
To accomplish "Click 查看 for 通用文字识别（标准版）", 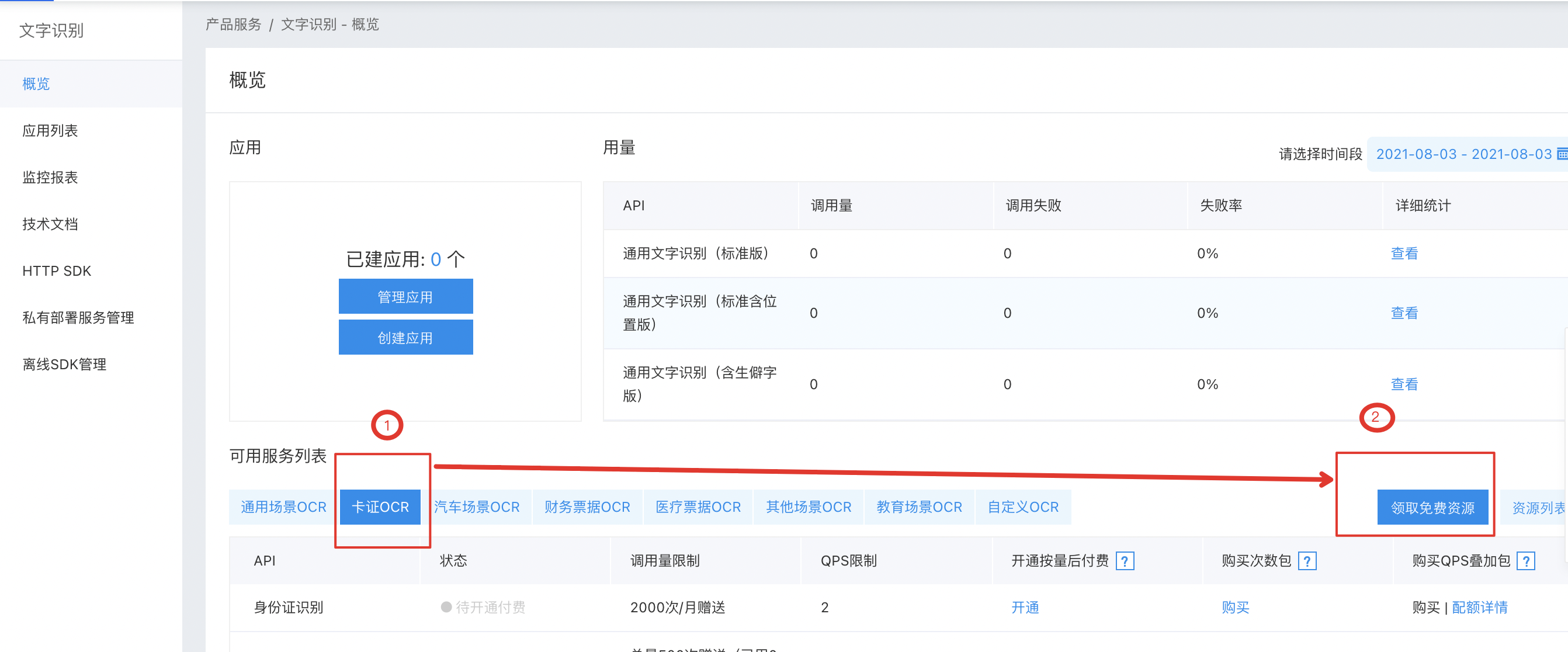I will click(1404, 253).
